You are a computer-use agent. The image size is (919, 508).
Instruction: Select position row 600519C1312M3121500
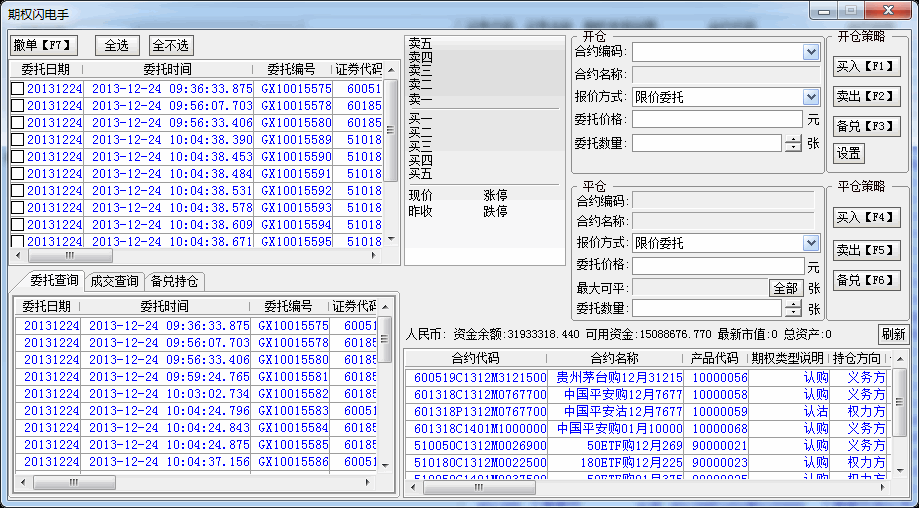[x=647, y=377]
